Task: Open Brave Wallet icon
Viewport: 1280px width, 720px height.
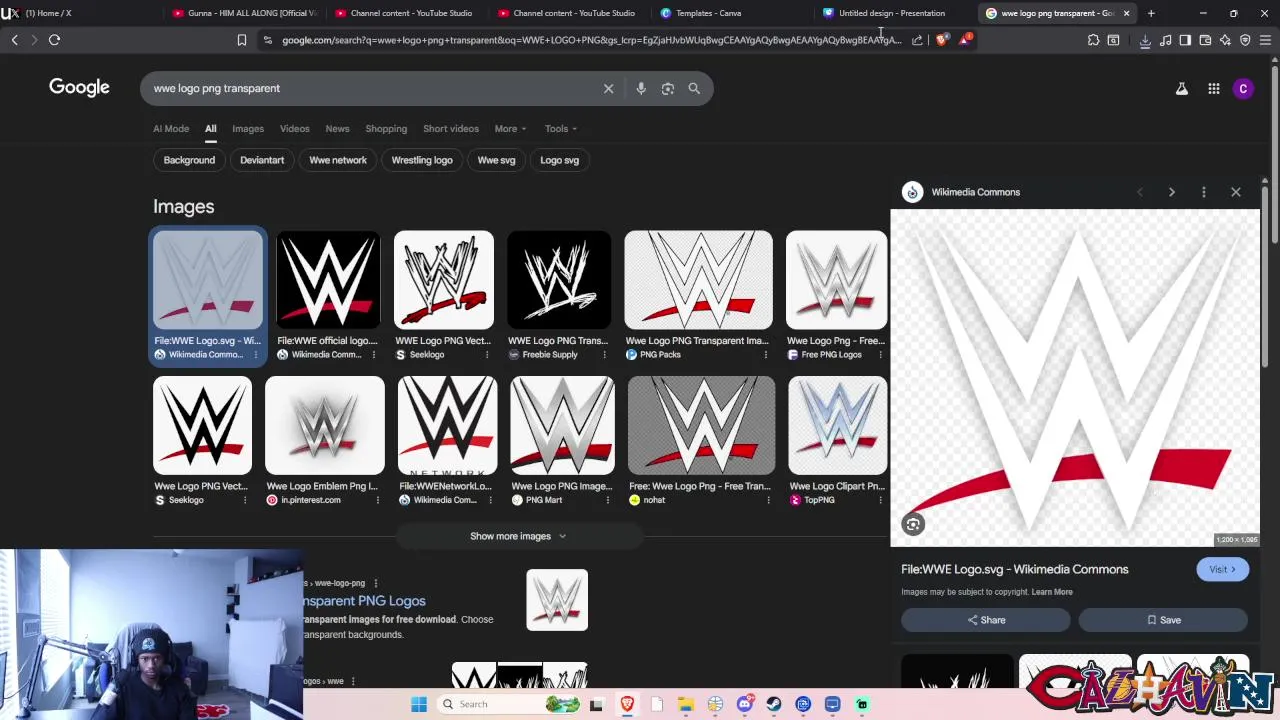Action: pos(1205,40)
